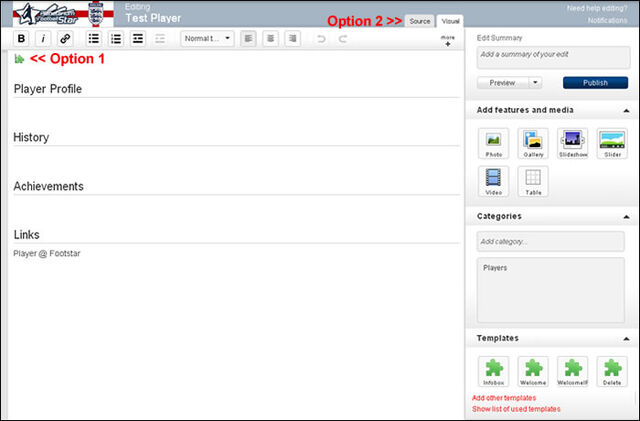Toggle italic formatting
The height and width of the screenshot is (421, 640).
pos(43,39)
